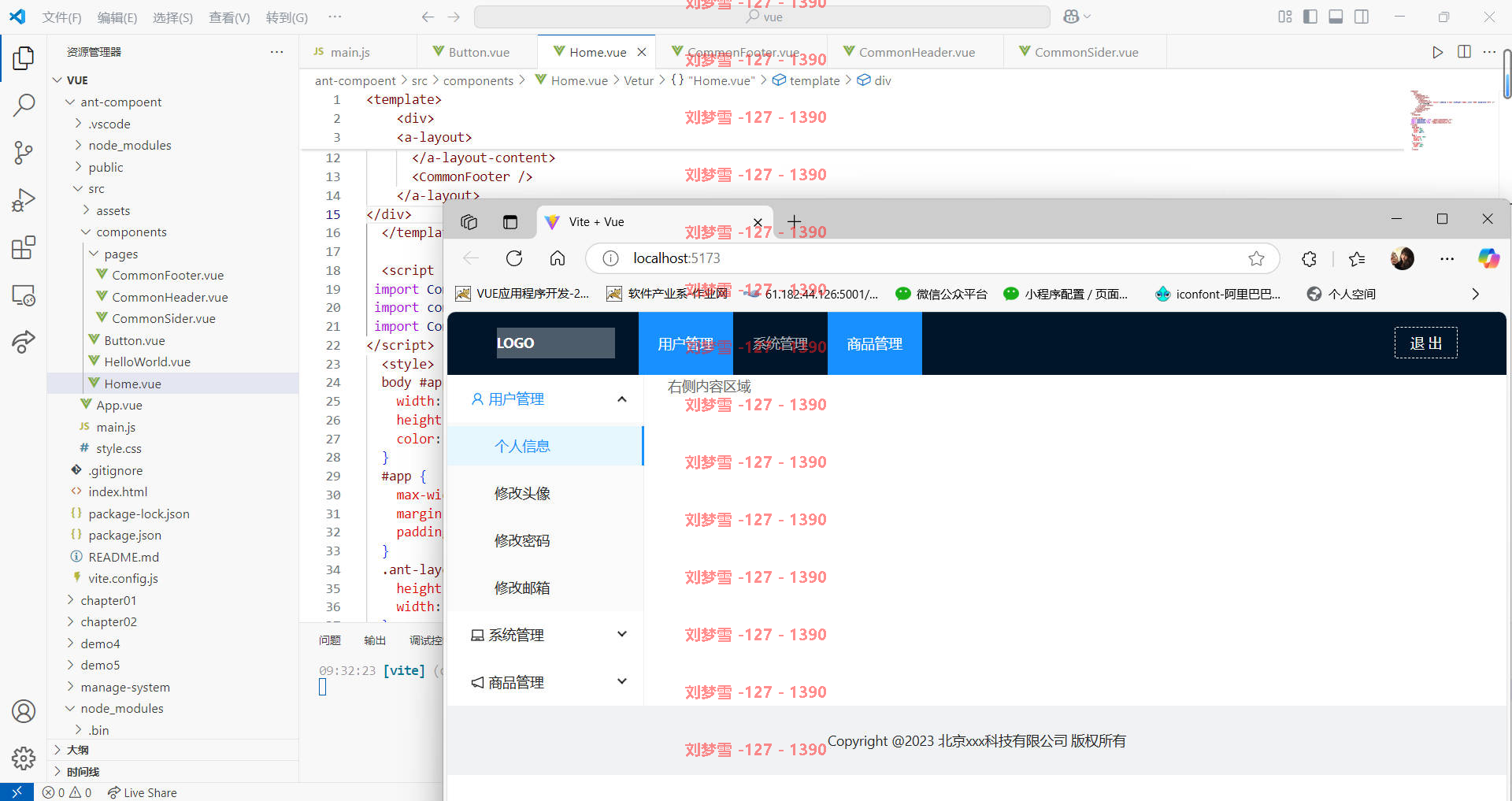Open iconfont-阿里巴巴 bookmark
This screenshot has height=801, width=1512.
(1217, 294)
